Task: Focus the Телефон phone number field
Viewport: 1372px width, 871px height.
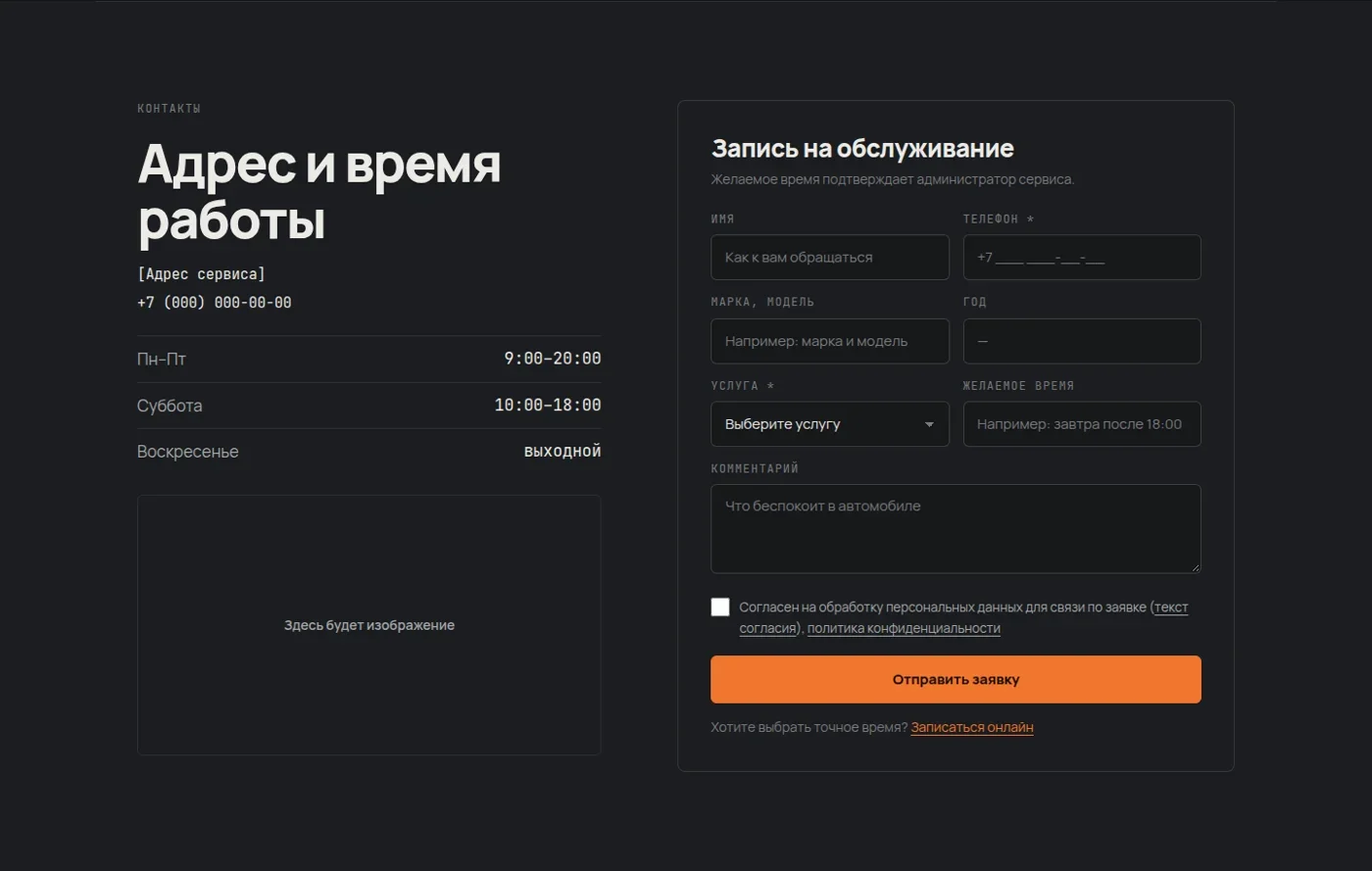Action: [x=1082, y=258]
